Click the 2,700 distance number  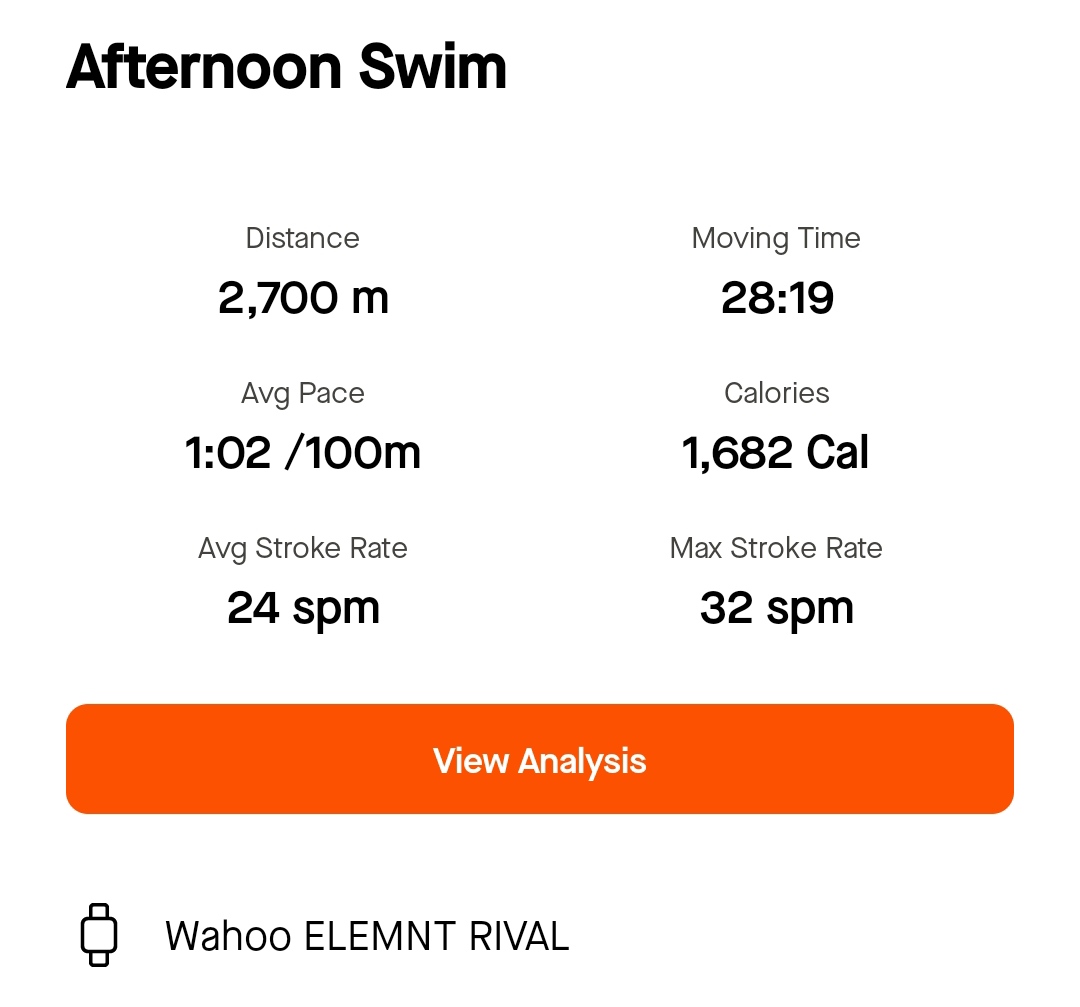[x=263, y=298]
